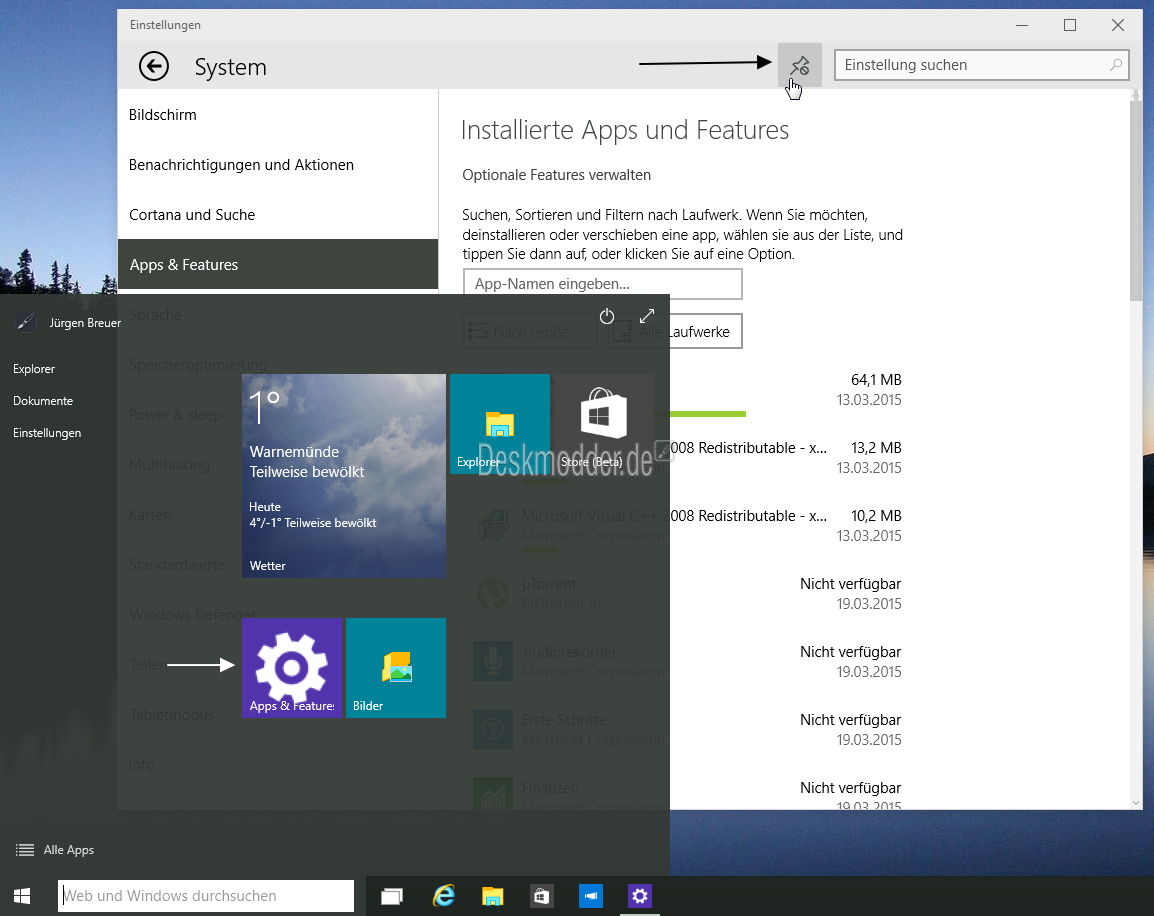This screenshot has width=1154, height=916.
Task: Open Task View in taskbar
Action: point(392,896)
